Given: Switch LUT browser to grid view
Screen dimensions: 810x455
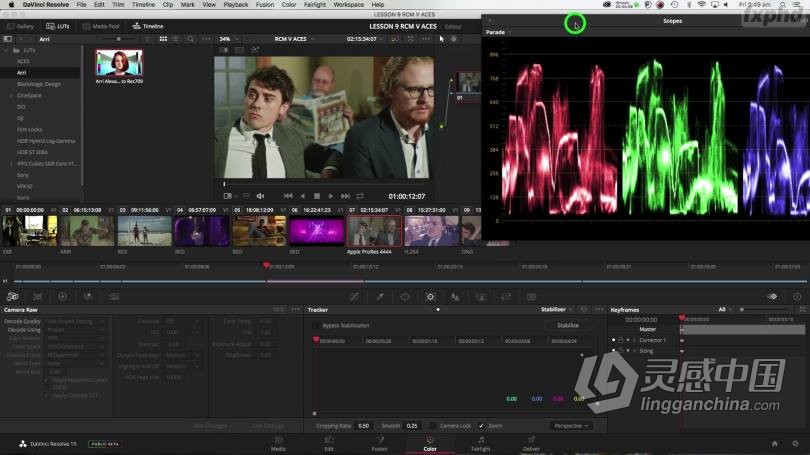Looking at the screenshot, I should tap(163, 39).
